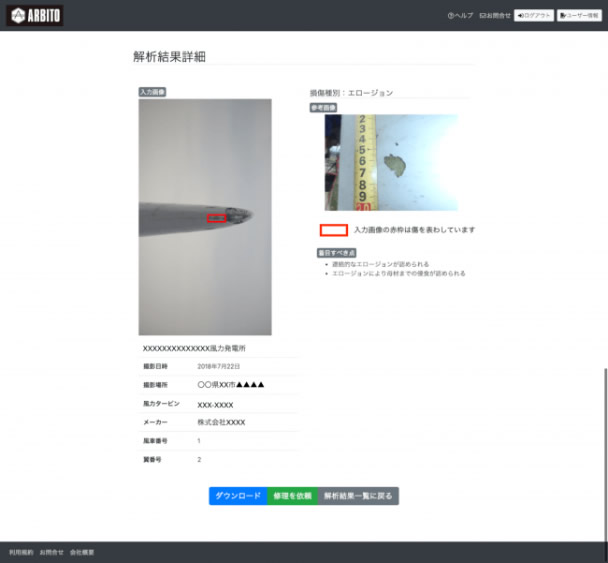Click the ARBITO logo
Image resolution: width=608 pixels, height=563 pixels.
[35, 15]
